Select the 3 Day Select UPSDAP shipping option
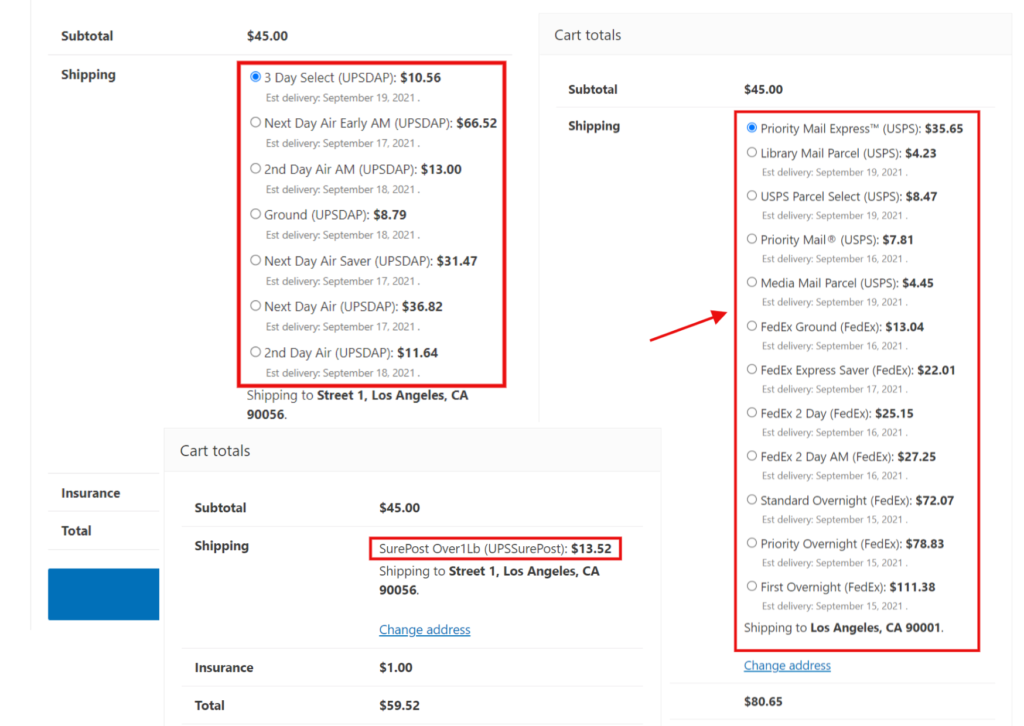The height and width of the screenshot is (726, 1024). (x=255, y=77)
